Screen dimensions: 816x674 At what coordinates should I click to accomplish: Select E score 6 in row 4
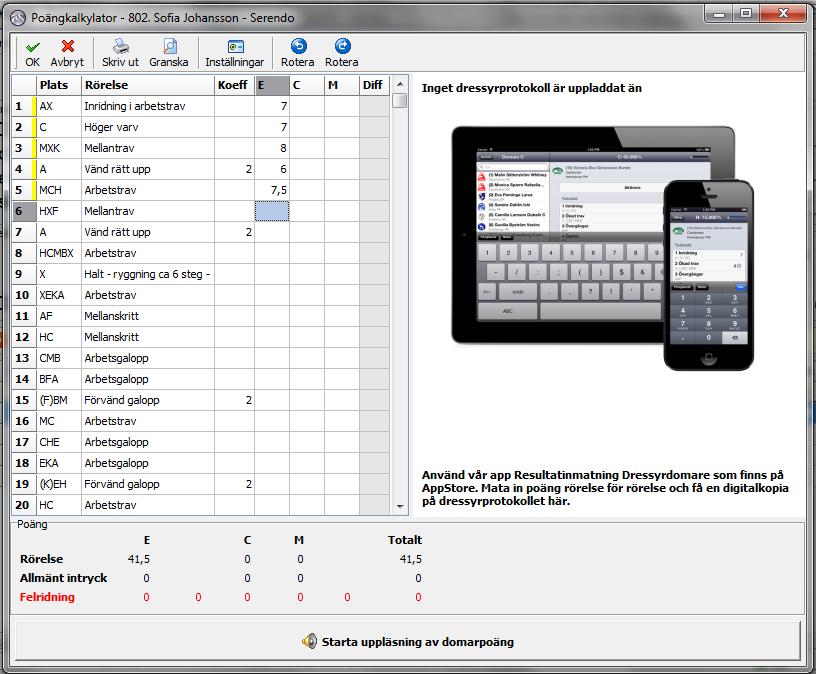272,169
